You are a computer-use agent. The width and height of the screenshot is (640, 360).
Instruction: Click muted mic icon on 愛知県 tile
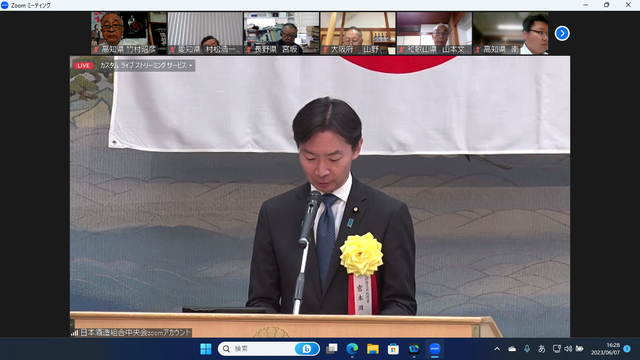pyautogui.click(x=172, y=50)
